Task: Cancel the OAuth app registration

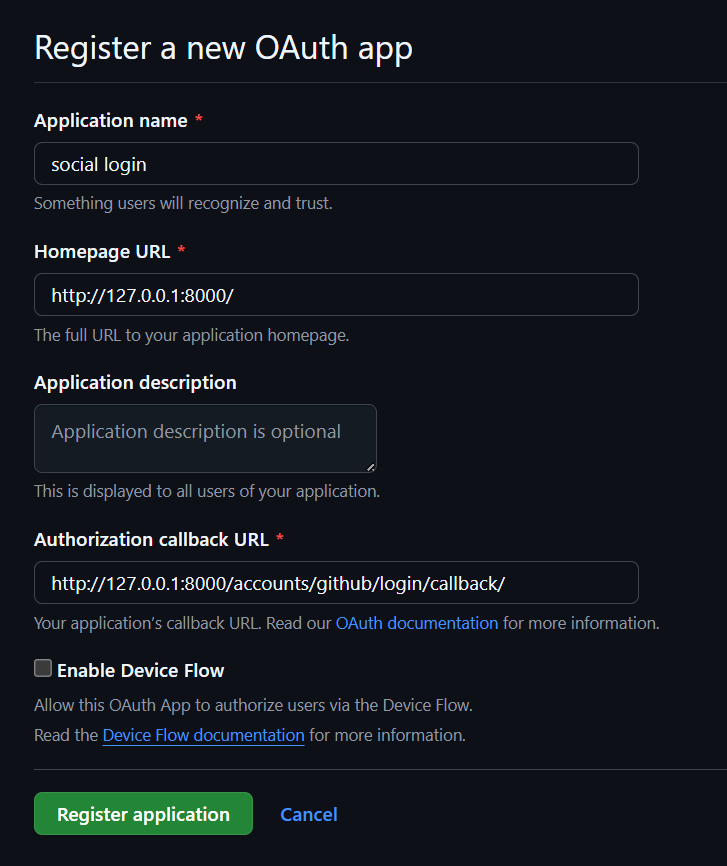Action: [x=308, y=814]
